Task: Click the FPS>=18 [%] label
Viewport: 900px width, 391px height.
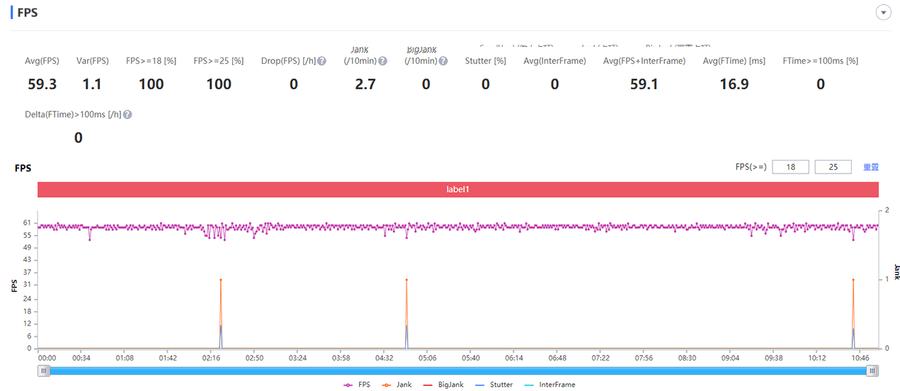Action: click(151, 61)
